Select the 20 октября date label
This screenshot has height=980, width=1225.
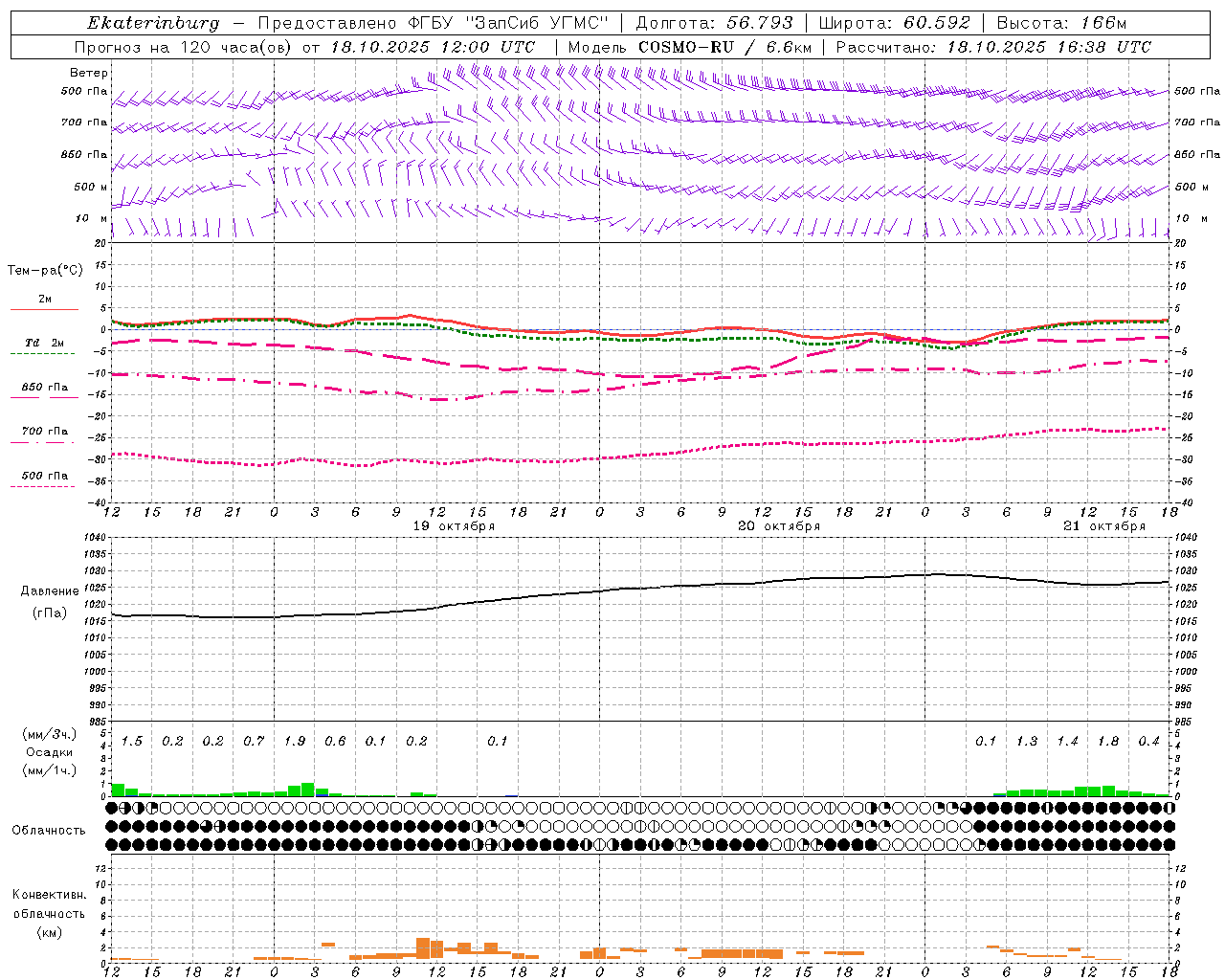[x=779, y=526]
